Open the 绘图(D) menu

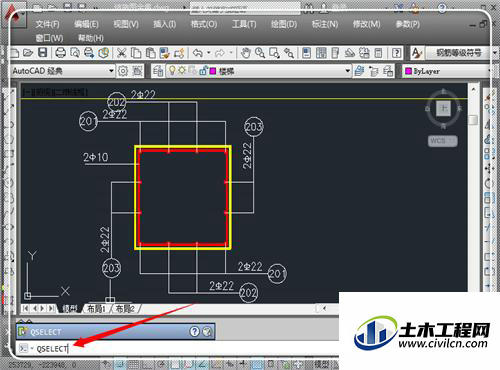(284, 24)
